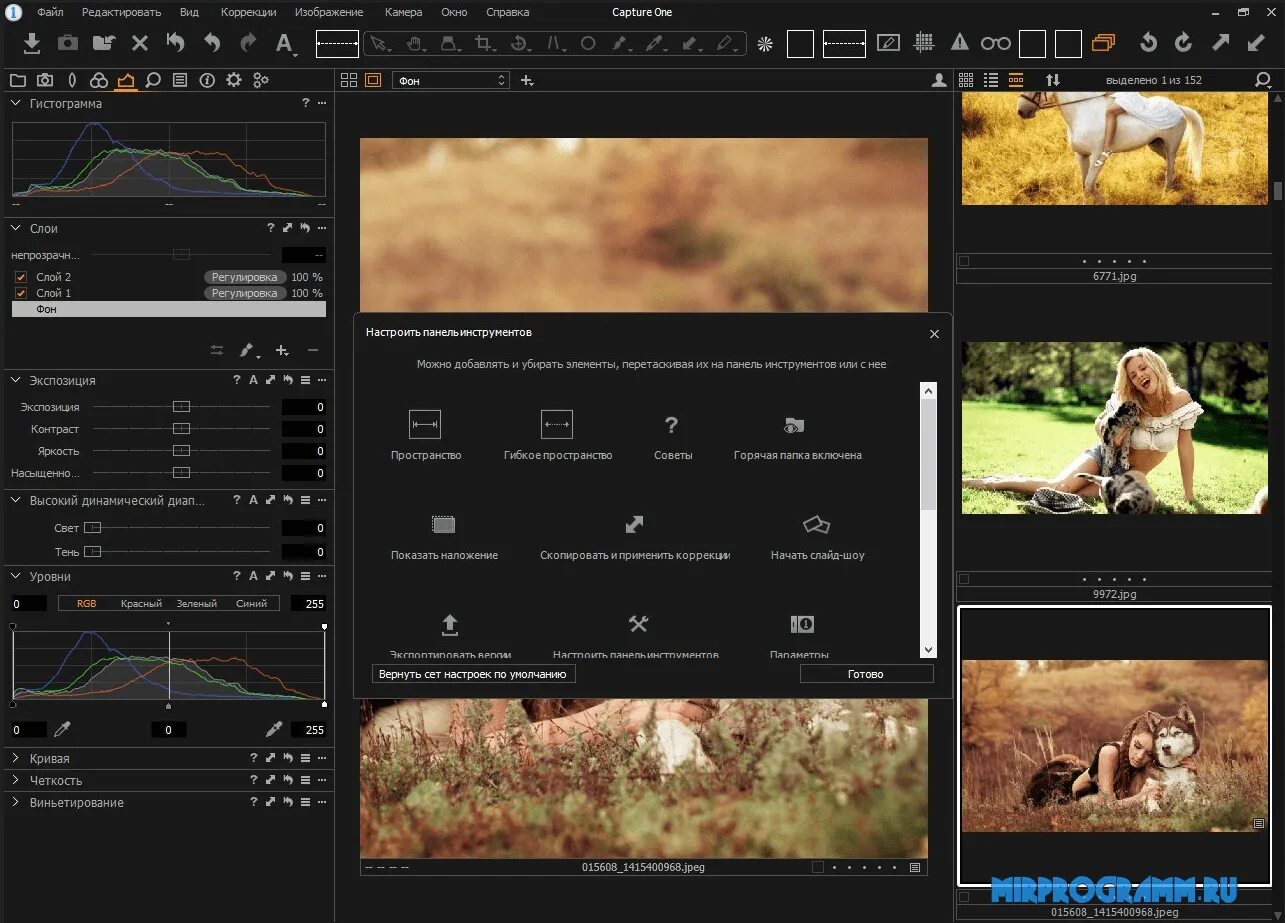
Task: Toggle the grid overlay icon
Action: (924, 42)
